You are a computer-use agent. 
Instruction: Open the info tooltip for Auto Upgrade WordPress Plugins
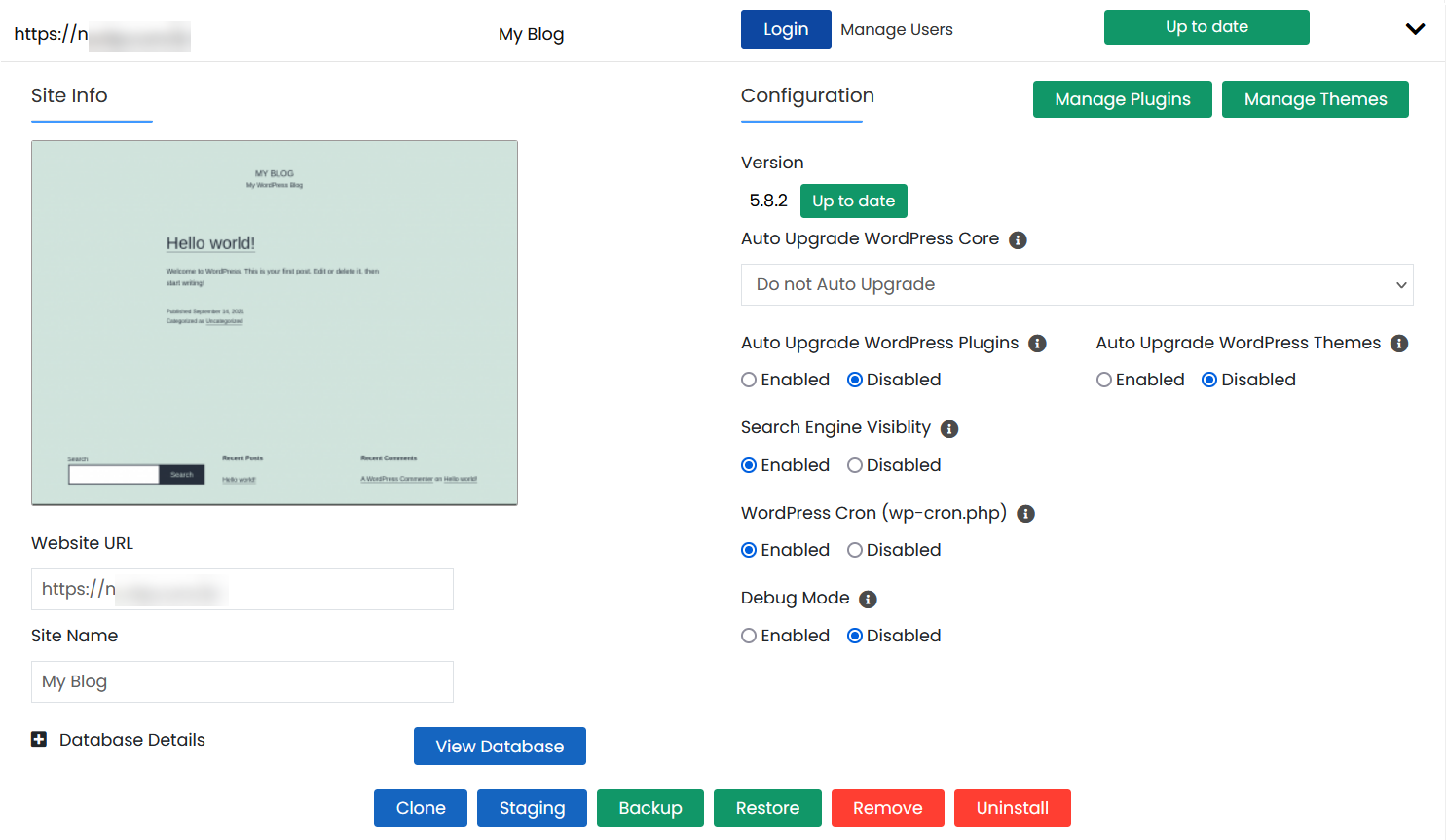[x=1037, y=343]
